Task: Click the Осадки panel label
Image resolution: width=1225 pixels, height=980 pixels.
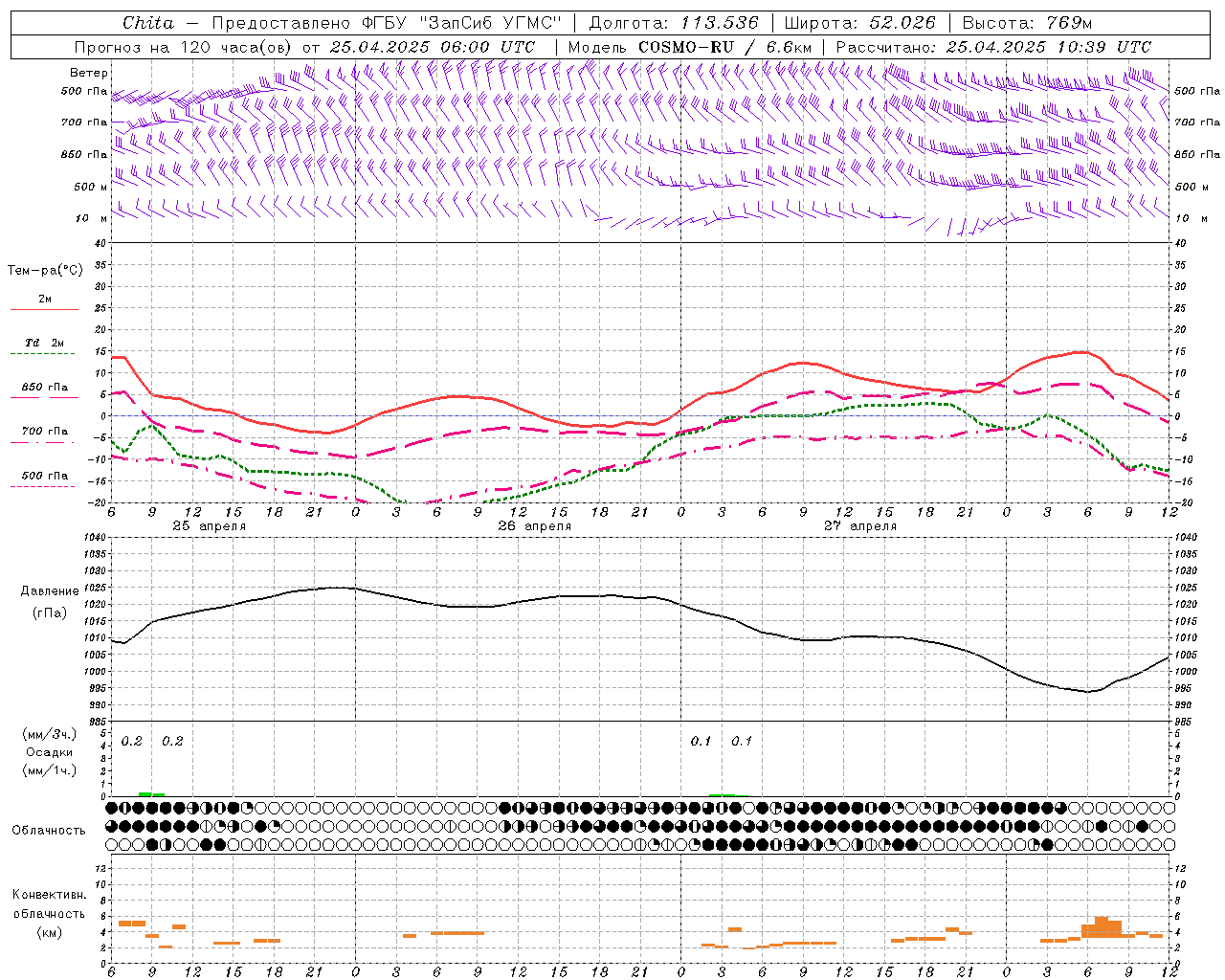Action: [50, 752]
